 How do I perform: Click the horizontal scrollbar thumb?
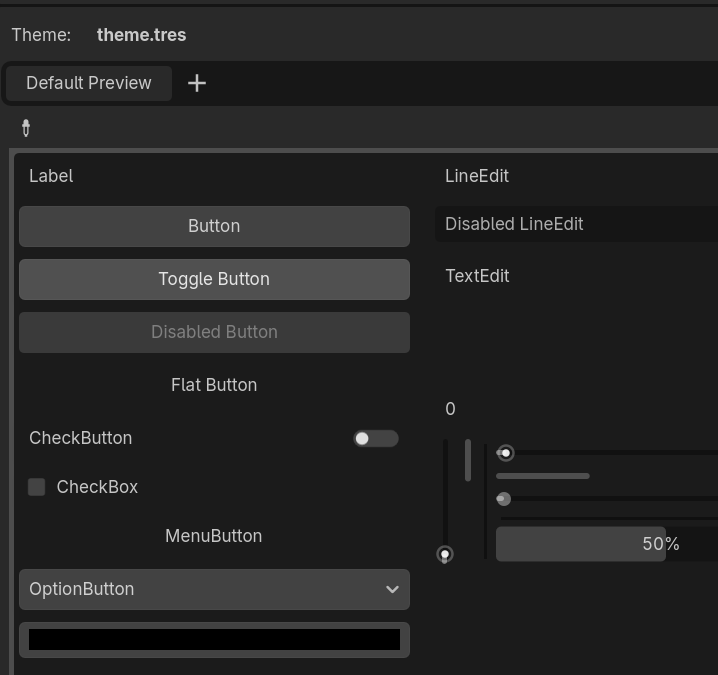pos(543,476)
